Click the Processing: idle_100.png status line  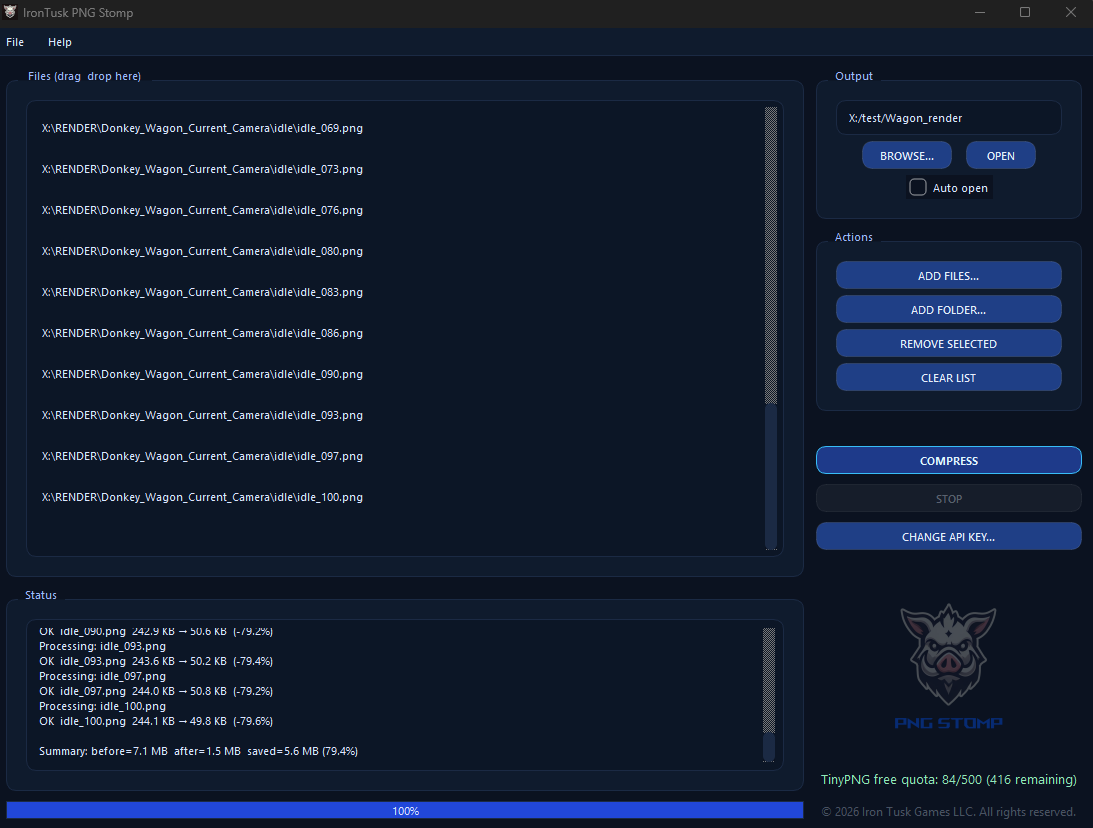(102, 706)
